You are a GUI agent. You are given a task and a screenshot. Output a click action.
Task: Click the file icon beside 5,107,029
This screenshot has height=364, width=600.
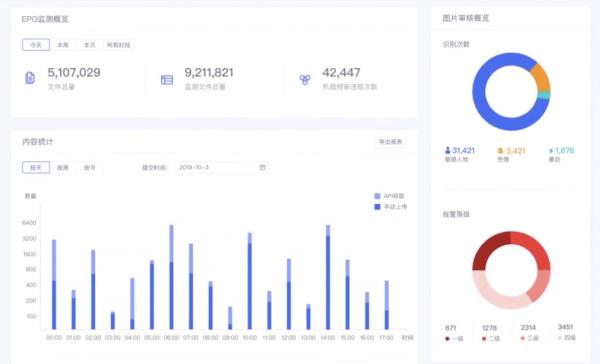click(30, 78)
